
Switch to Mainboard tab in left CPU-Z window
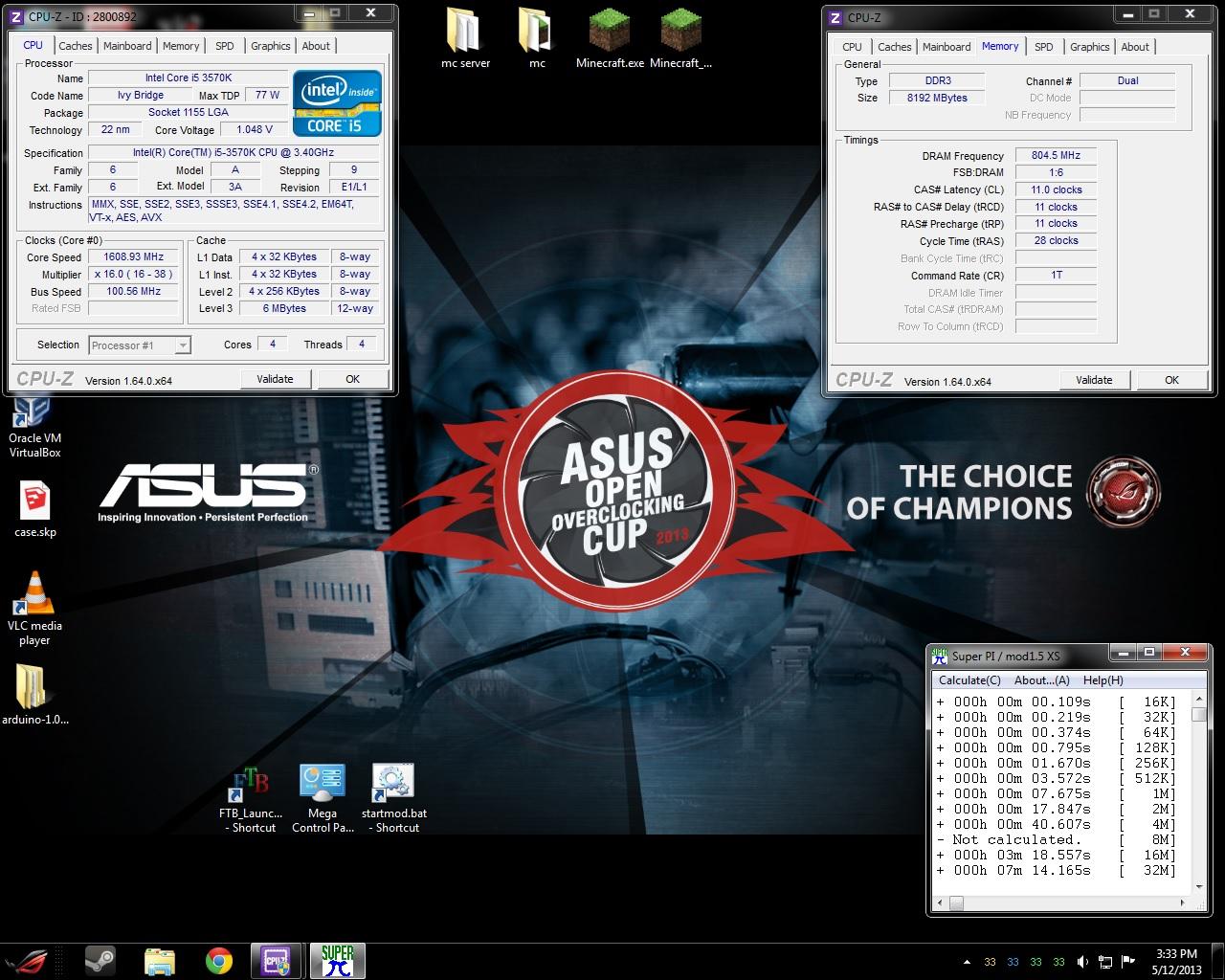[127, 46]
